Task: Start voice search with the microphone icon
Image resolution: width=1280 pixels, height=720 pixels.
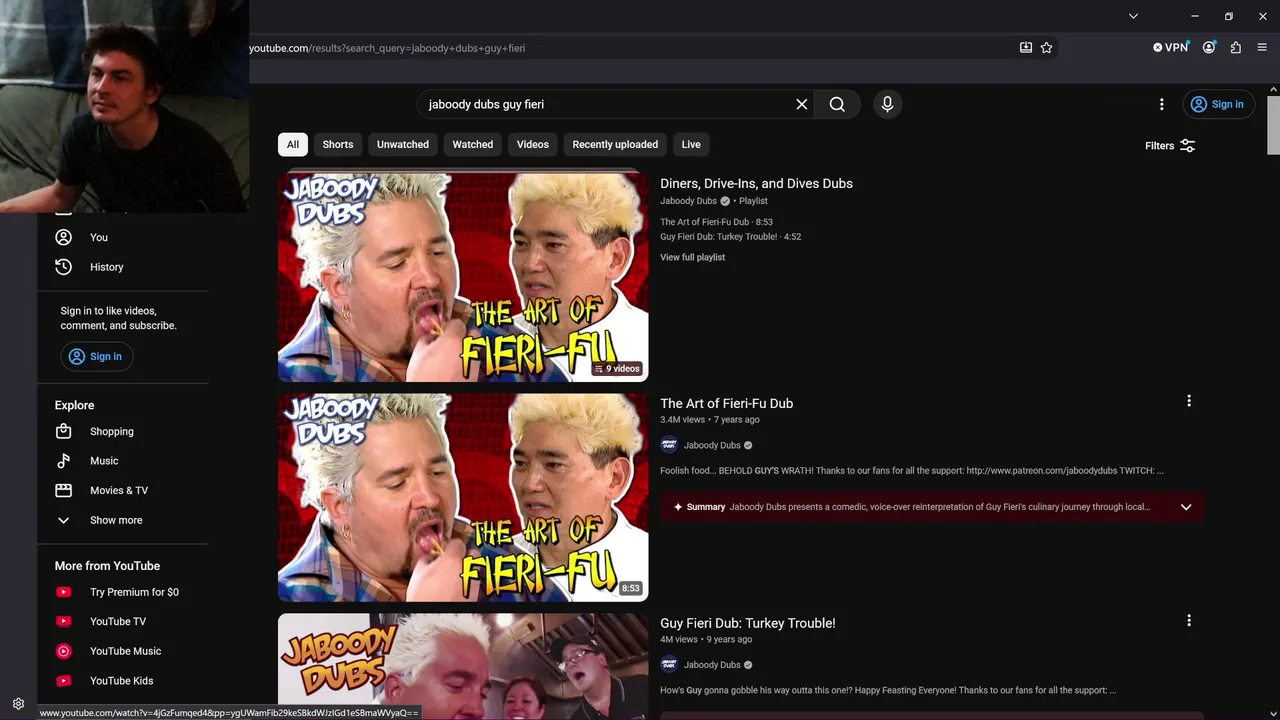Action: point(887,104)
